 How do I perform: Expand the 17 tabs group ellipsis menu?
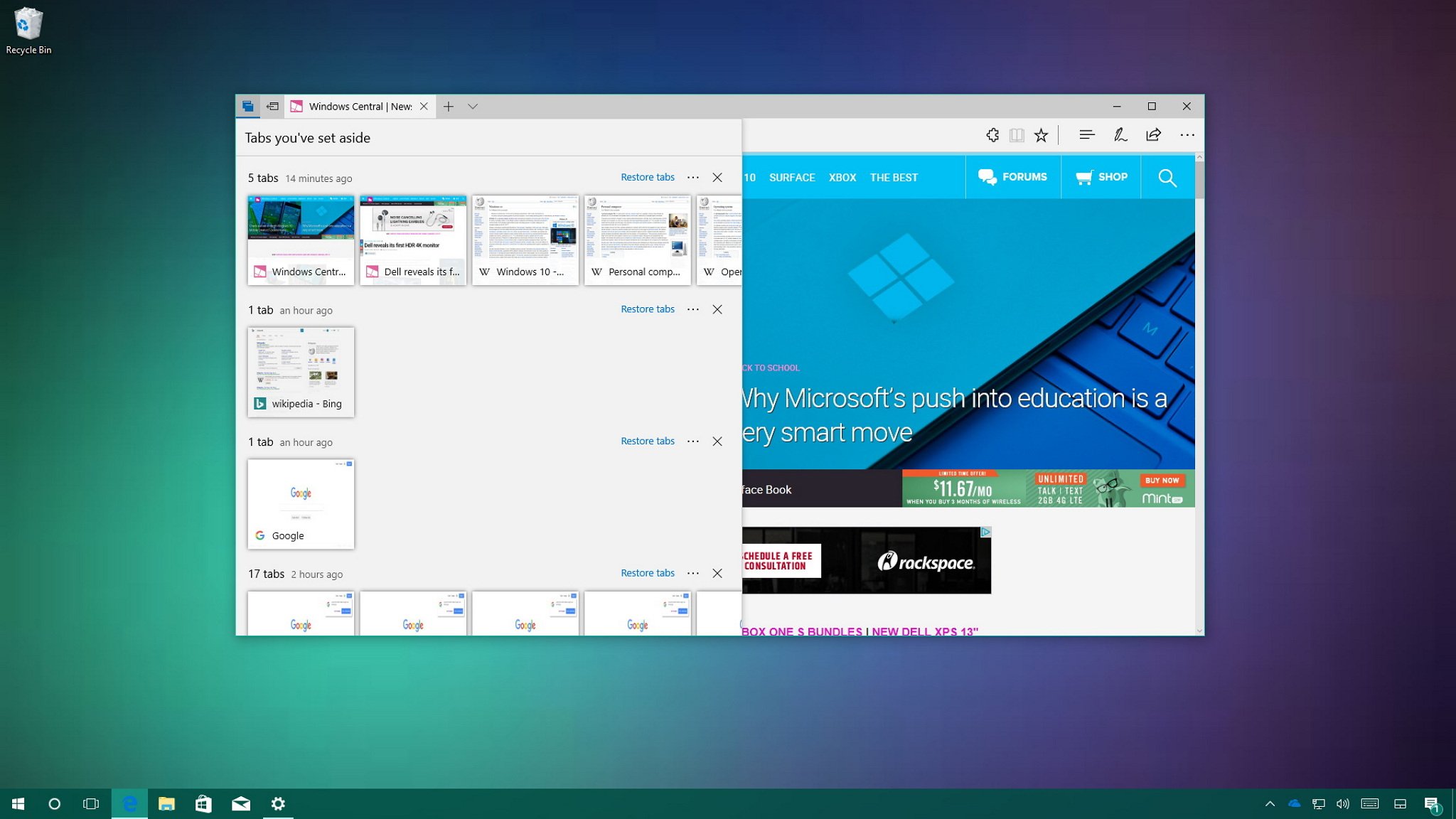[694, 573]
